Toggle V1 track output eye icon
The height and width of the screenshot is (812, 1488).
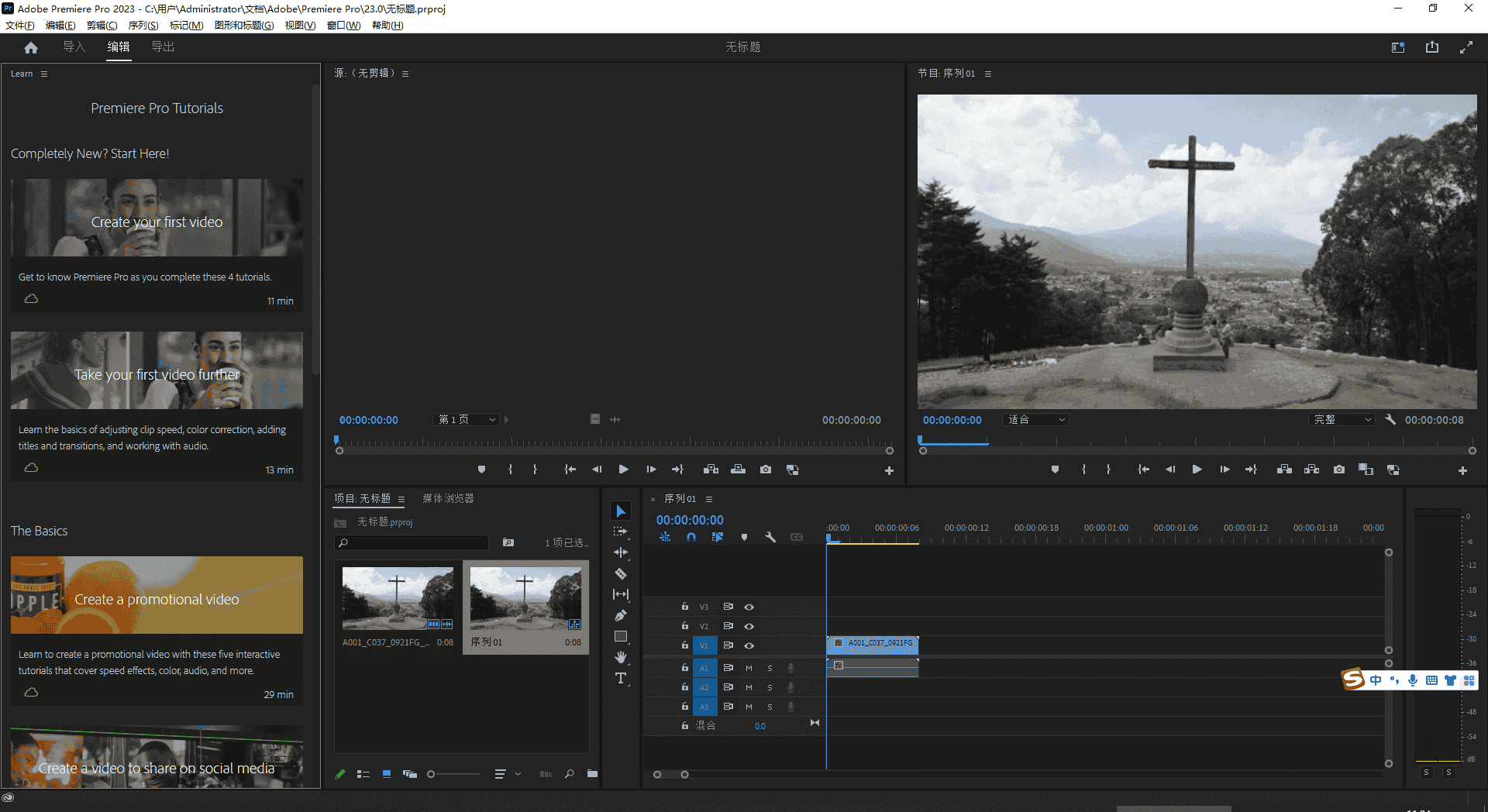pyautogui.click(x=749, y=645)
